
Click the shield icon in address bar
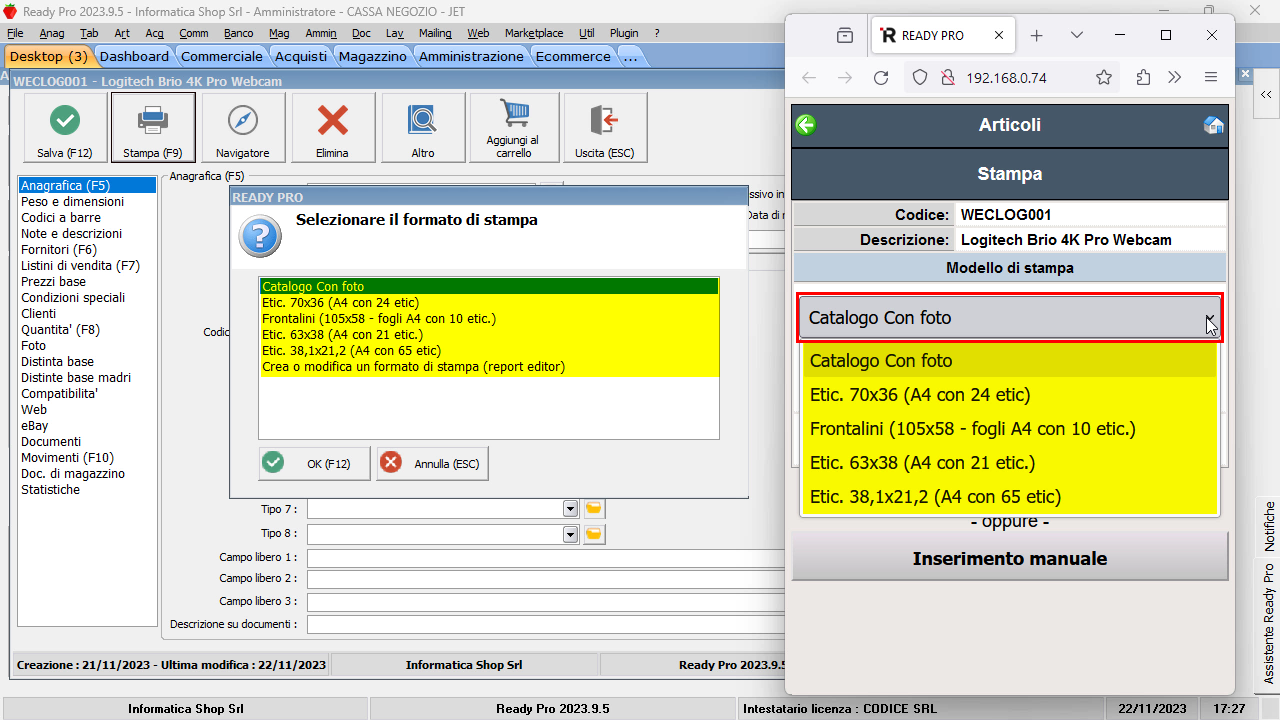click(x=921, y=77)
